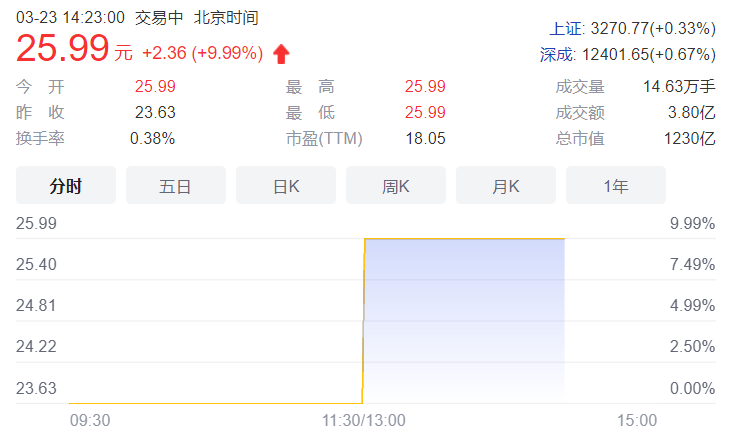
Task: Click the 15:00 time axis label
Action: [637, 420]
